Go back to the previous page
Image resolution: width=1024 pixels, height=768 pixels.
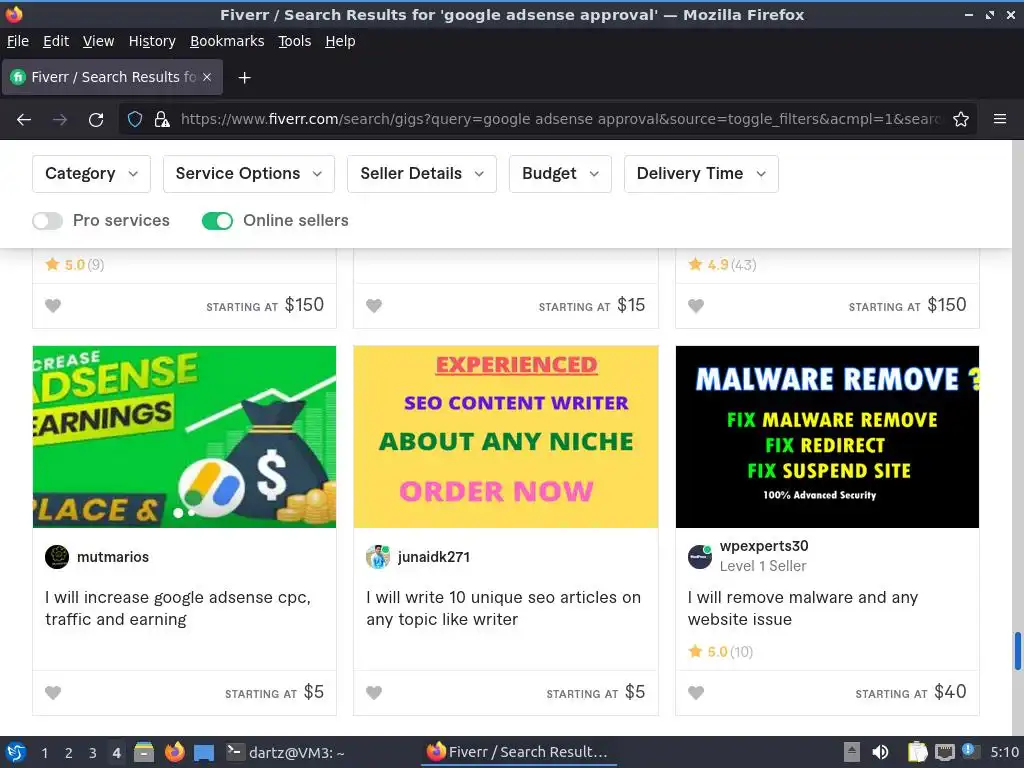pyautogui.click(x=24, y=120)
